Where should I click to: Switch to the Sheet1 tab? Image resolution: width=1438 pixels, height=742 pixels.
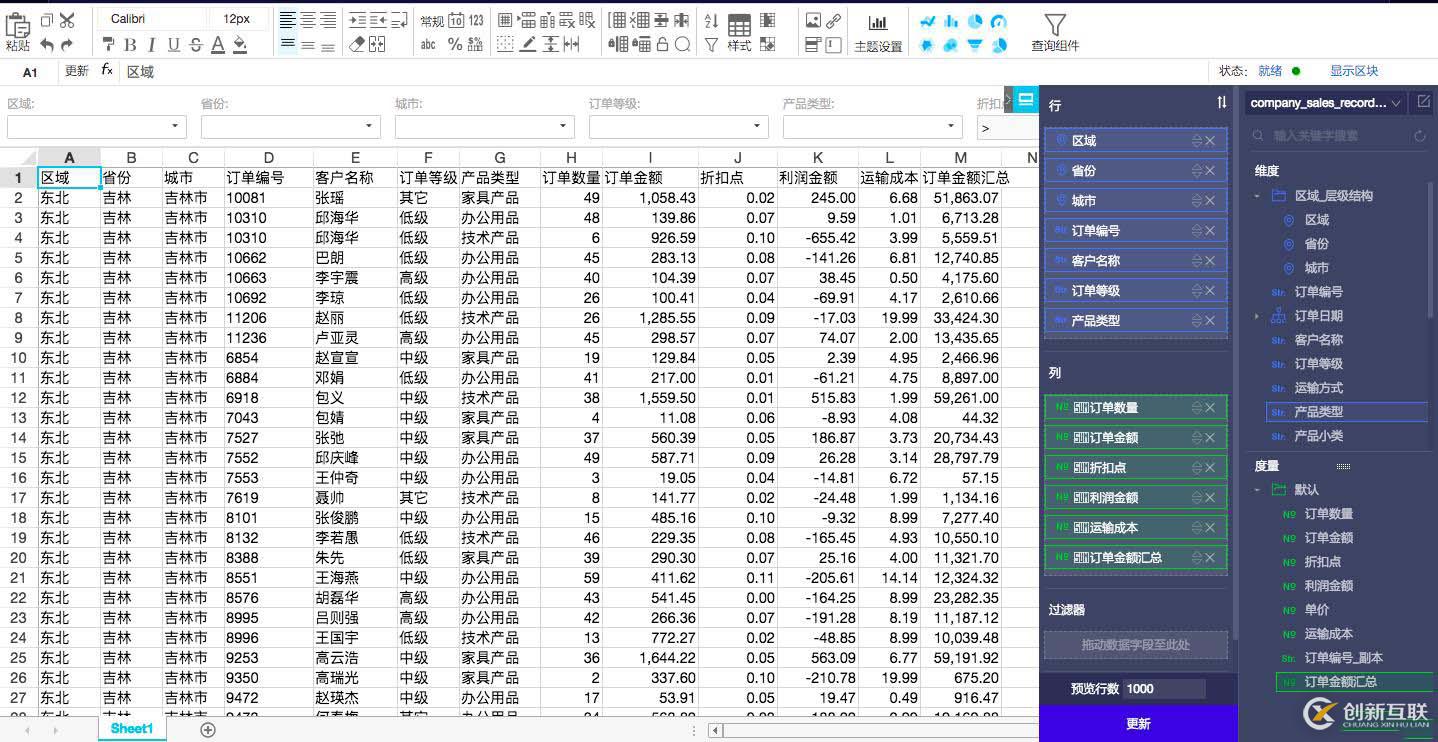point(132,729)
